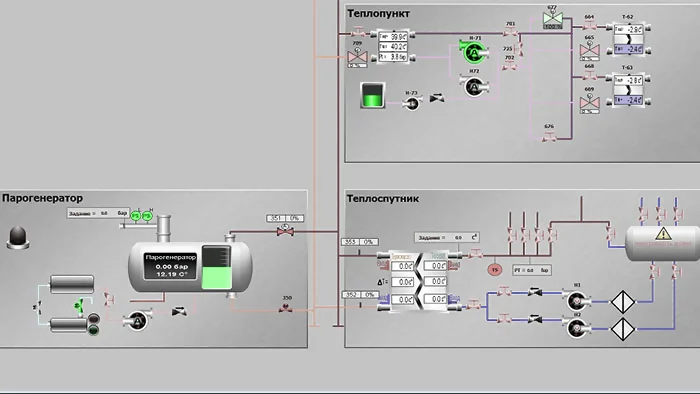Screen dimensions: 700x394
Task: Select control valve 665
Action: pos(589,50)
